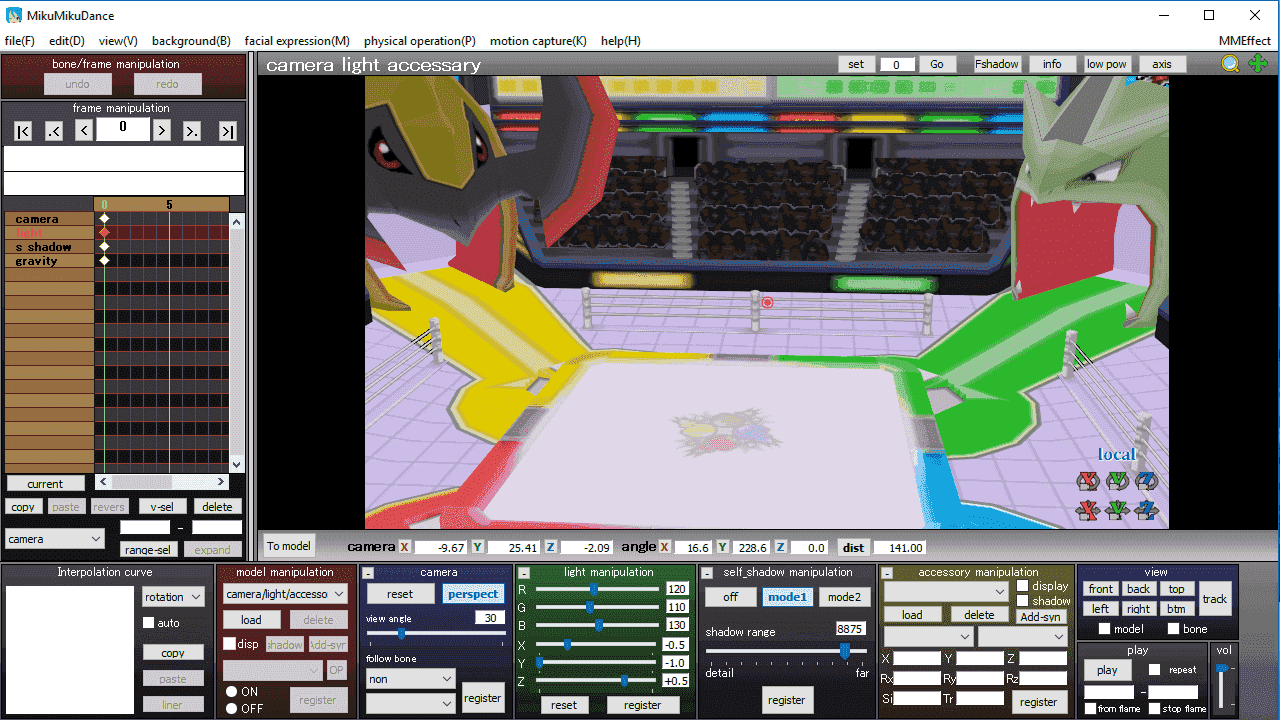This screenshot has height=720, width=1280.
Task: Click the red X move axis icon
Action: [1088, 511]
